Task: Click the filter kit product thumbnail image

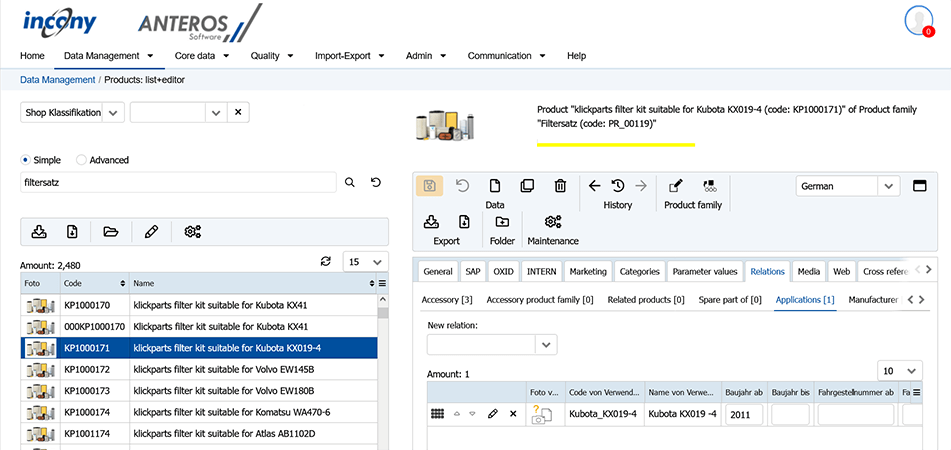Action: [445, 124]
